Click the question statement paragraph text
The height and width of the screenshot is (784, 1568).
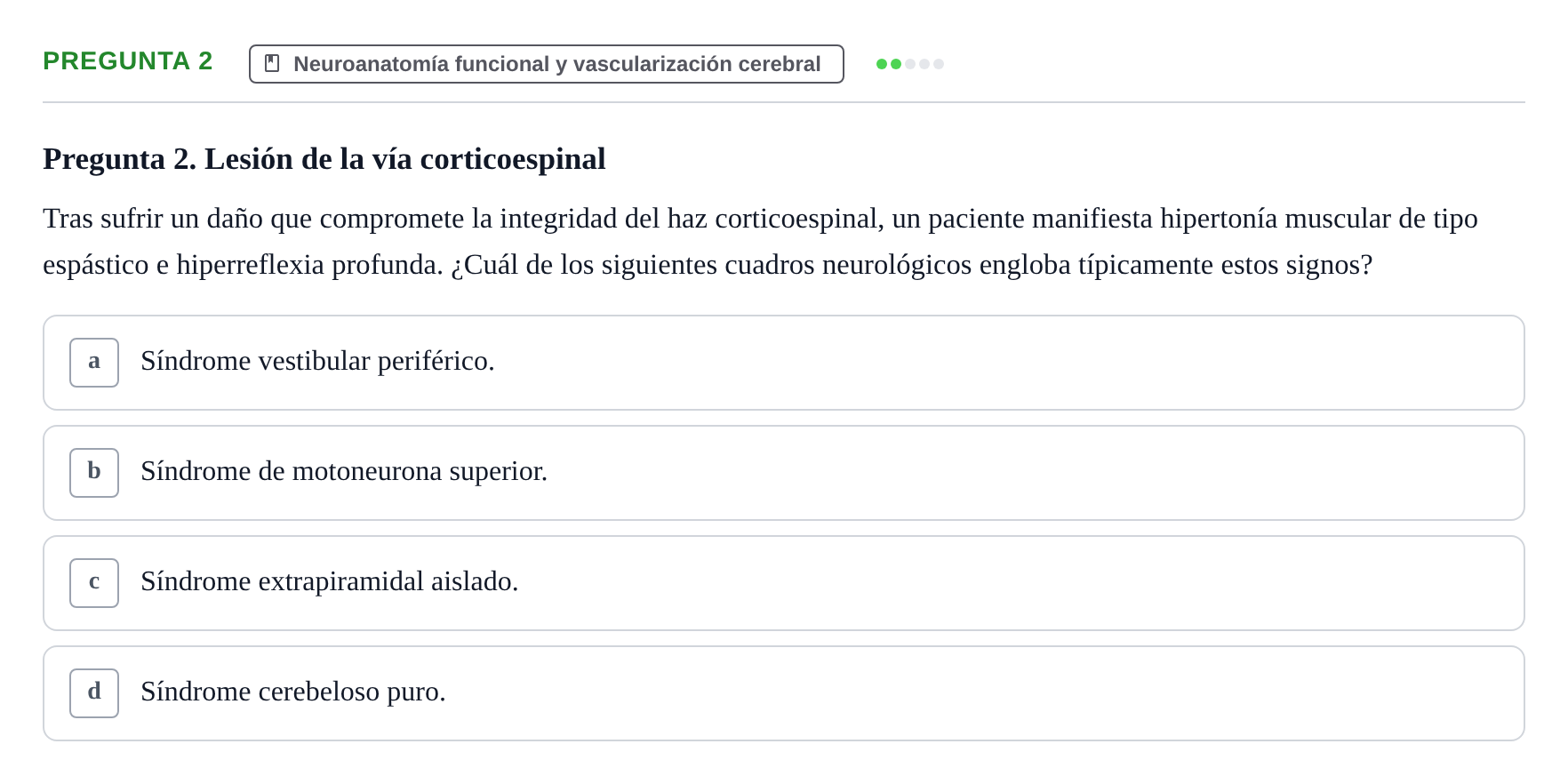pos(760,242)
